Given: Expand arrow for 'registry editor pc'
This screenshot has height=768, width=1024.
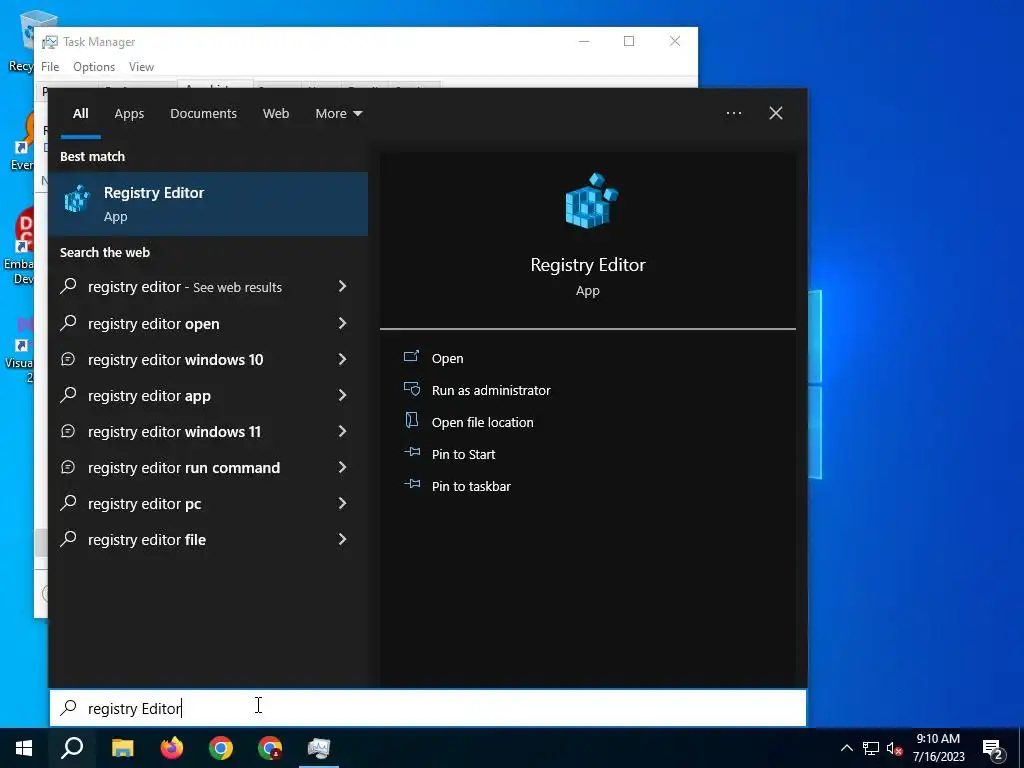Looking at the screenshot, I should tap(342, 503).
